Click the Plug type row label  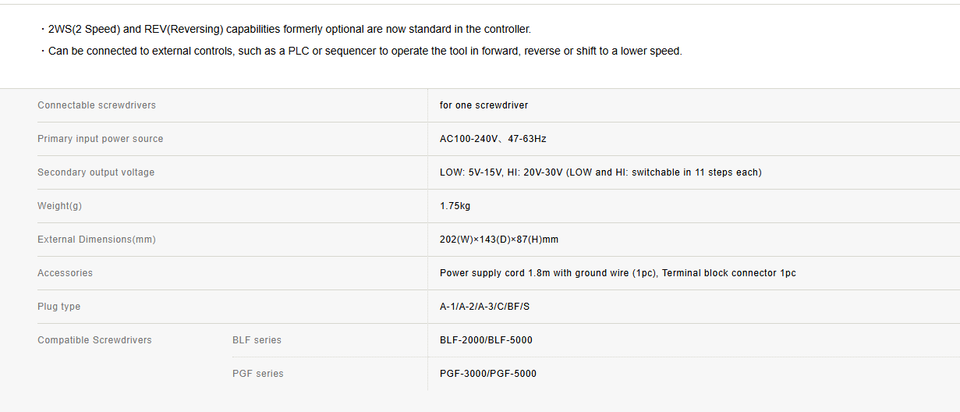[59, 307]
